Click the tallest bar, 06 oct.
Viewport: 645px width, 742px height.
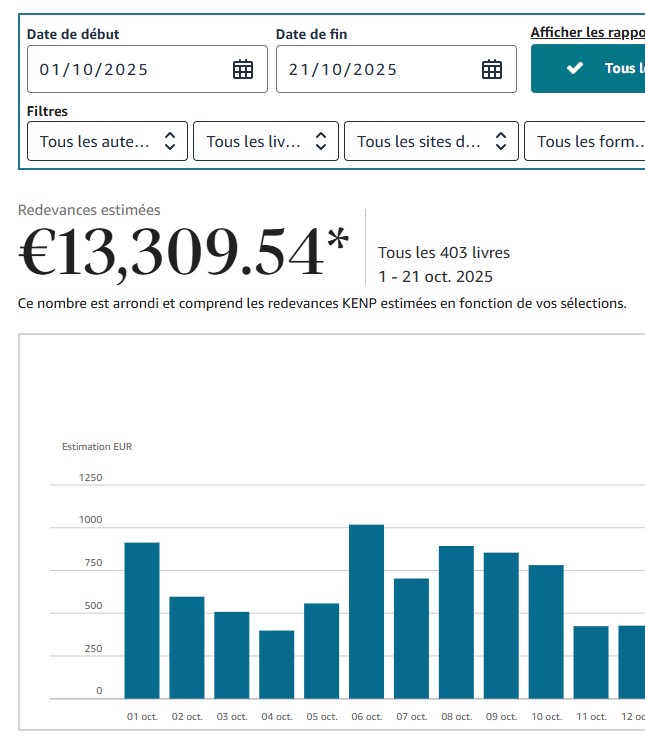click(366, 611)
